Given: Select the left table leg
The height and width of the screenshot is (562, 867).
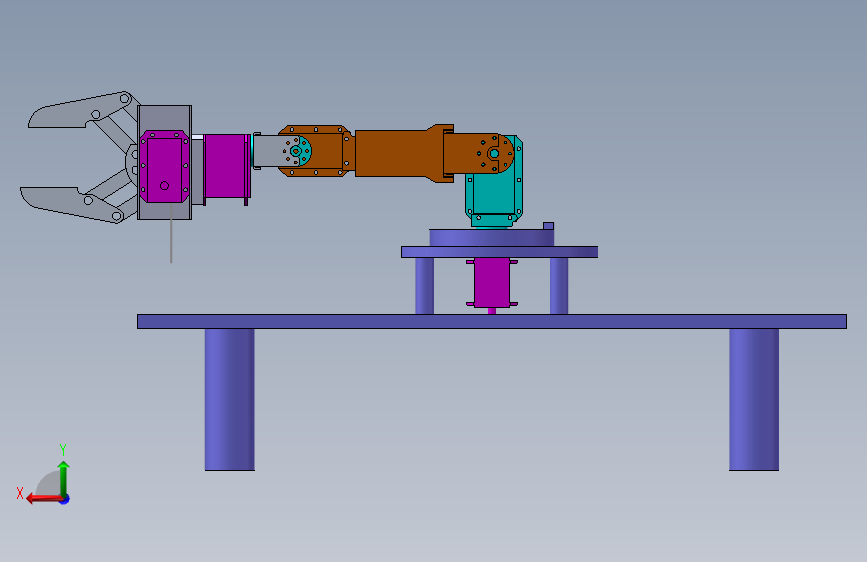Looking at the screenshot, I should point(229,399).
